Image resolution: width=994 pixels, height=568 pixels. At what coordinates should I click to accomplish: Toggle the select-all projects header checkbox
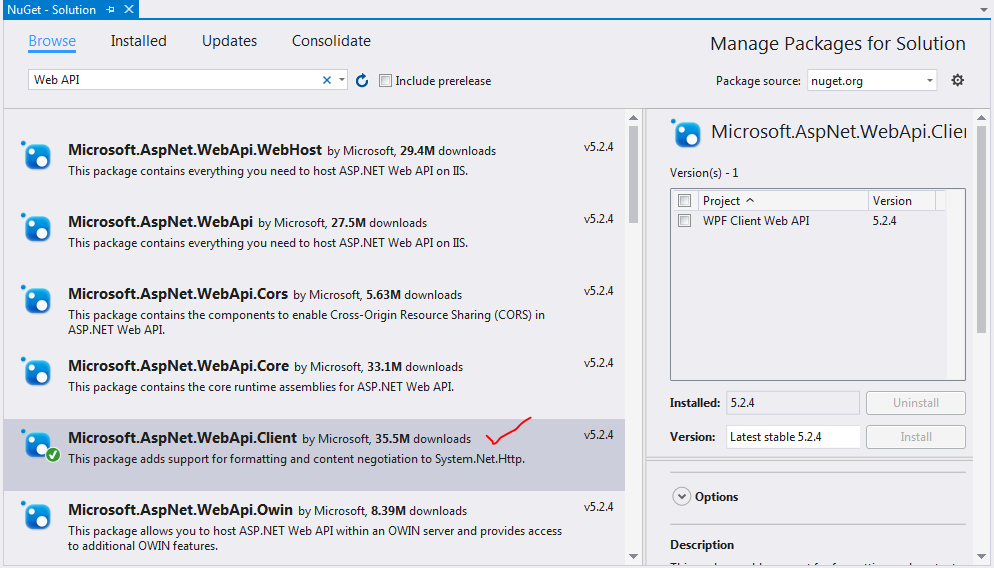685,201
